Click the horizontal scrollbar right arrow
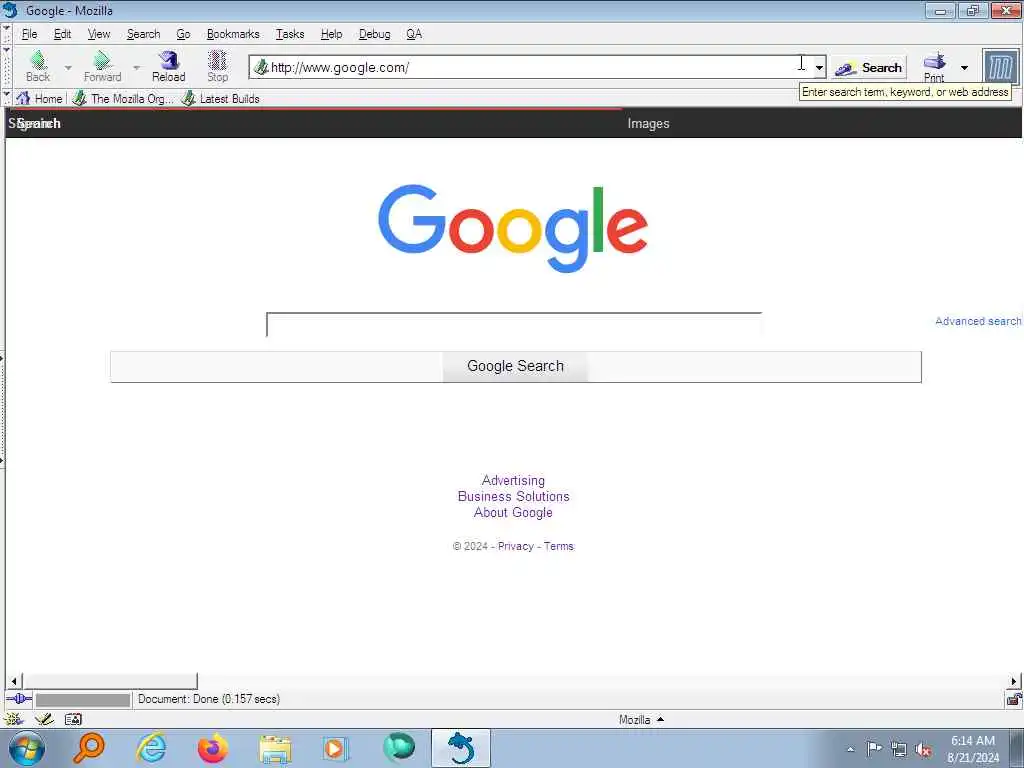 1014,681
